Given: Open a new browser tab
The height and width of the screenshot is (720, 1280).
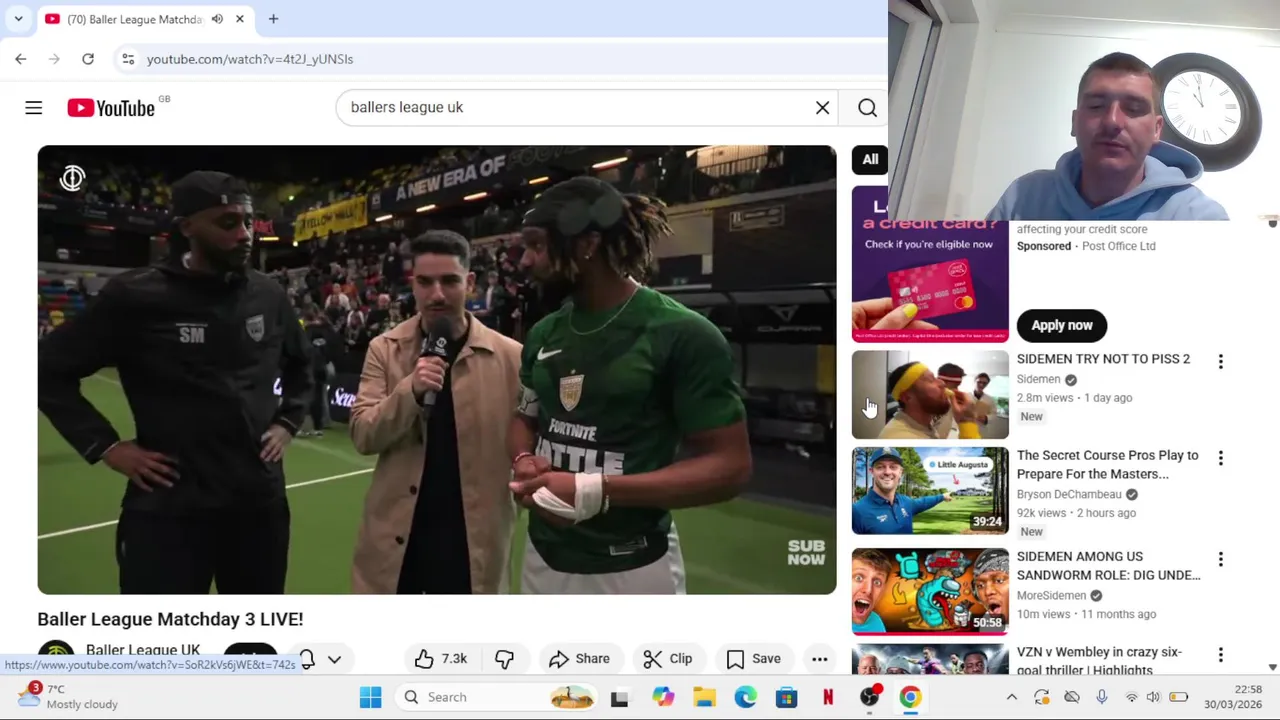Looking at the screenshot, I should [273, 19].
